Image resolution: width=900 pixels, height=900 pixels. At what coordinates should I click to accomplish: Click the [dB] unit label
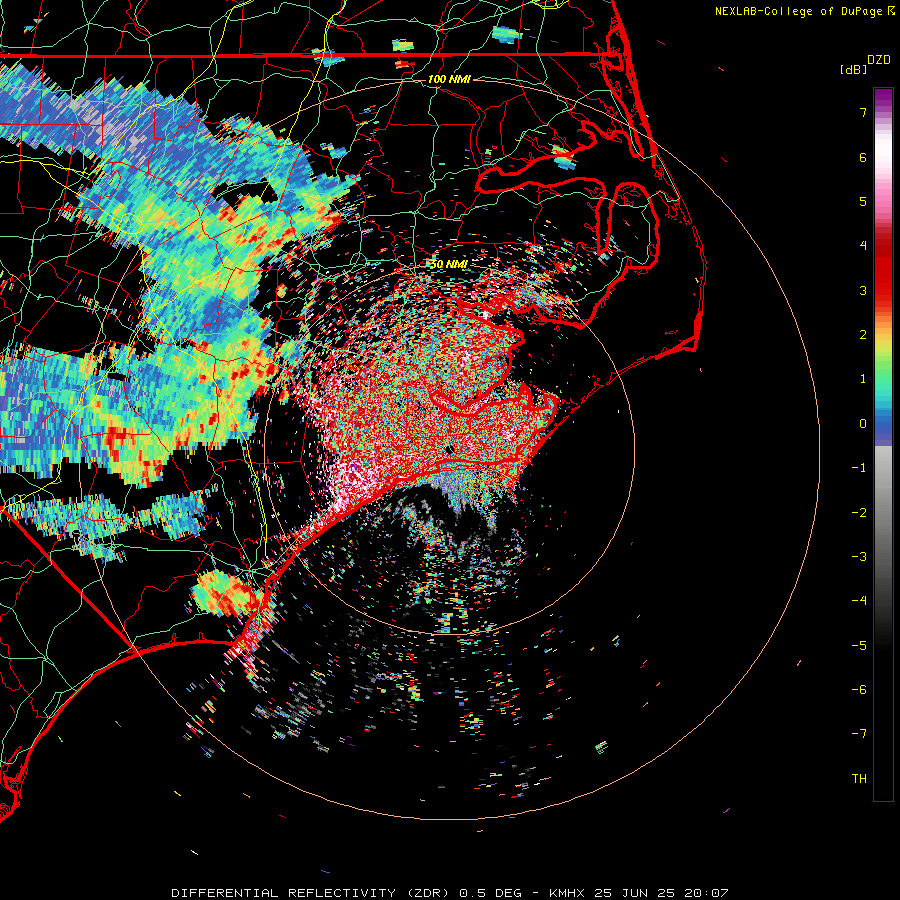854,69
